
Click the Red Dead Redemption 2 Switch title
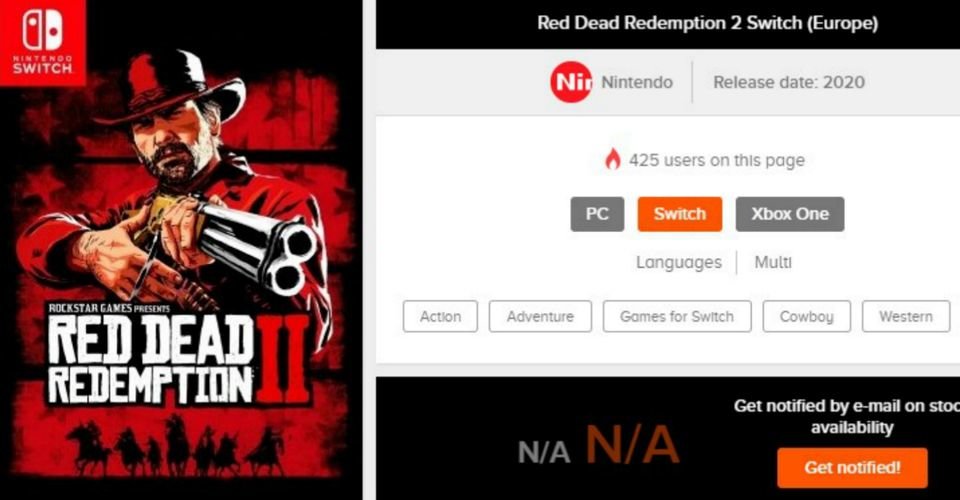[x=708, y=23]
